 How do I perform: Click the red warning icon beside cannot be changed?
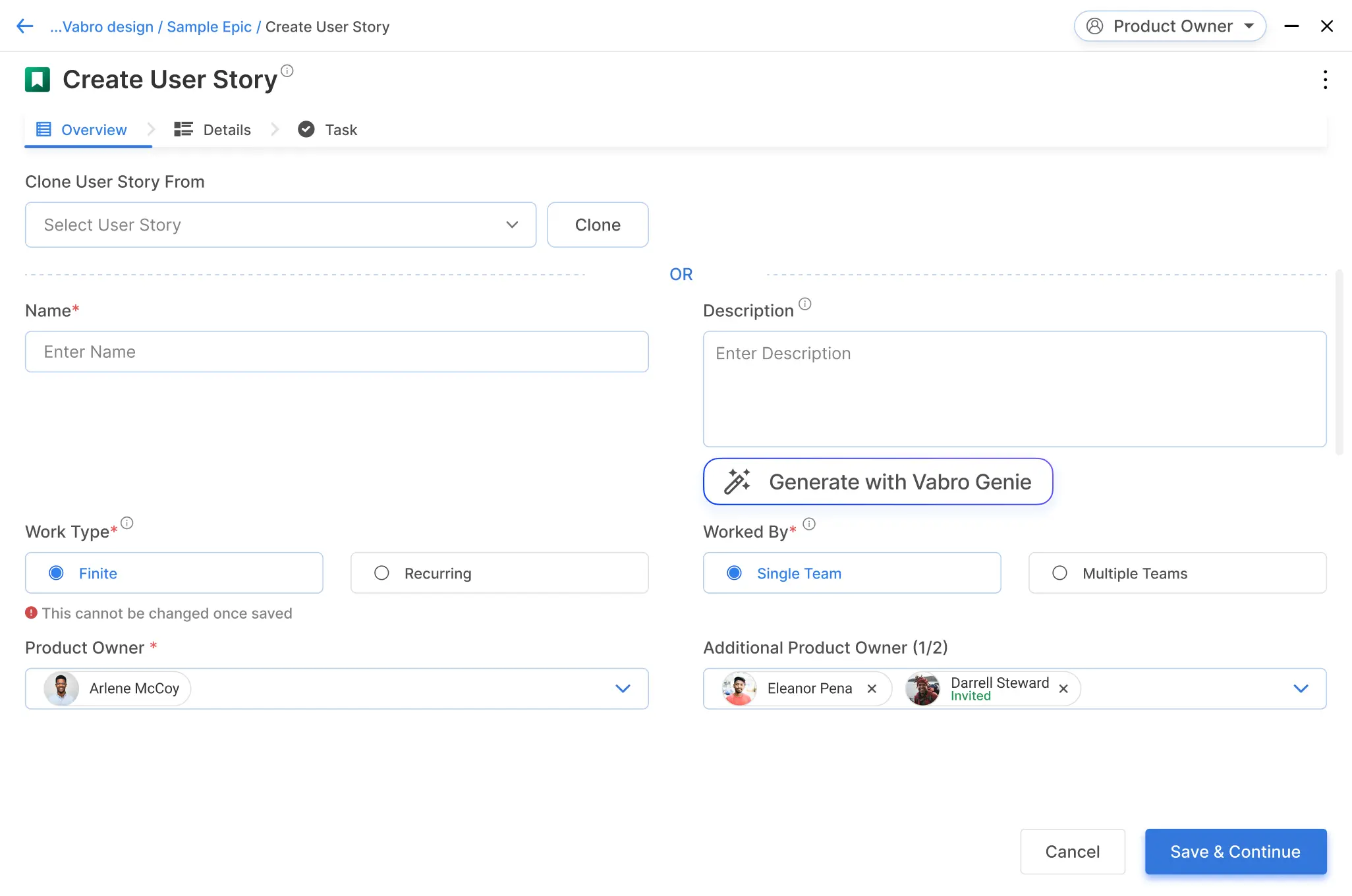(x=31, y=613)
